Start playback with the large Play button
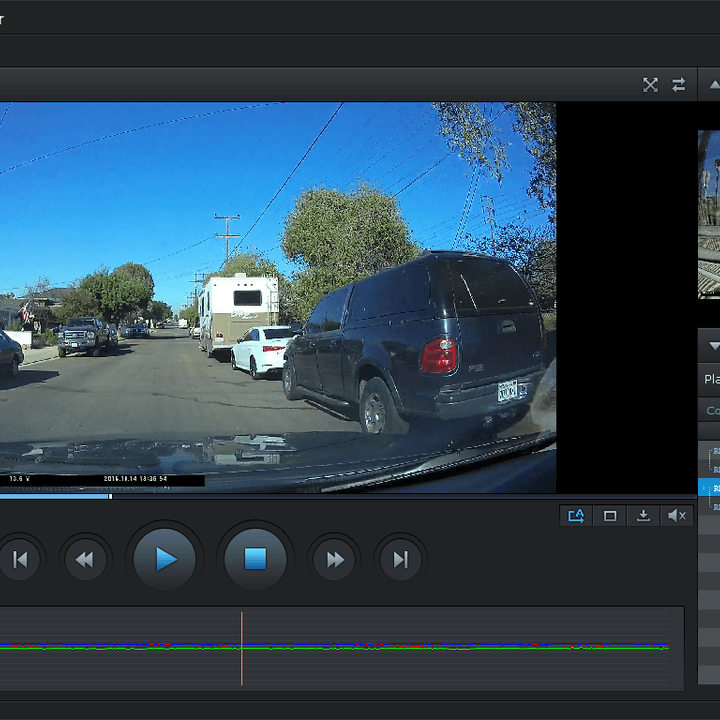This screenshot has width=720, height=720. tap(164, 559)
